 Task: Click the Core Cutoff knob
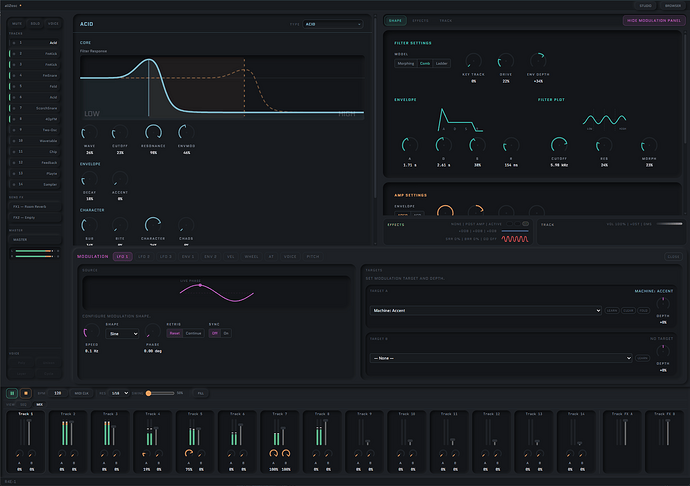click(120, 133)
